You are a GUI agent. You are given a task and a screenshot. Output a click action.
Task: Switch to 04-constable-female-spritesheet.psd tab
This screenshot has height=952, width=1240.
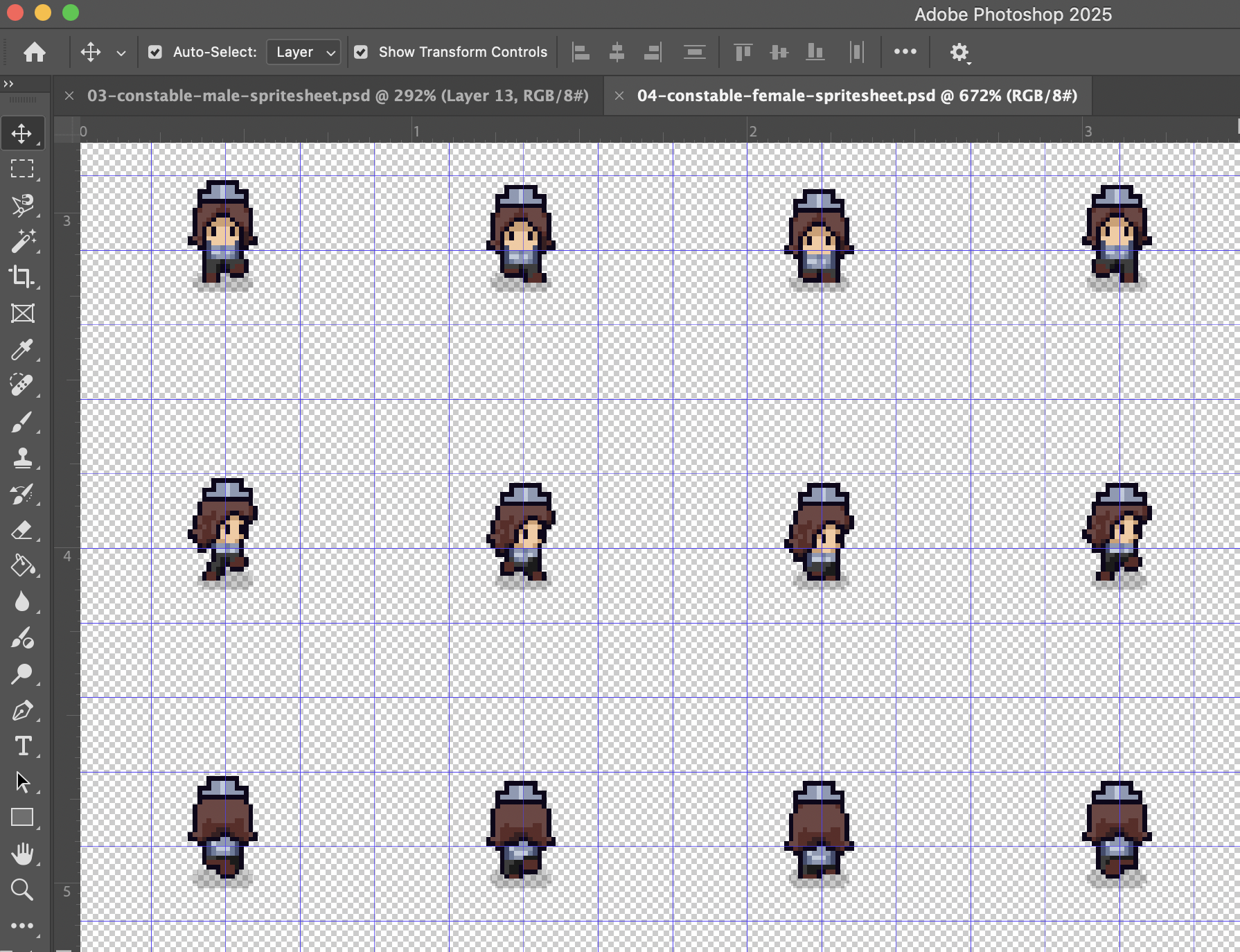pos(857,96)
